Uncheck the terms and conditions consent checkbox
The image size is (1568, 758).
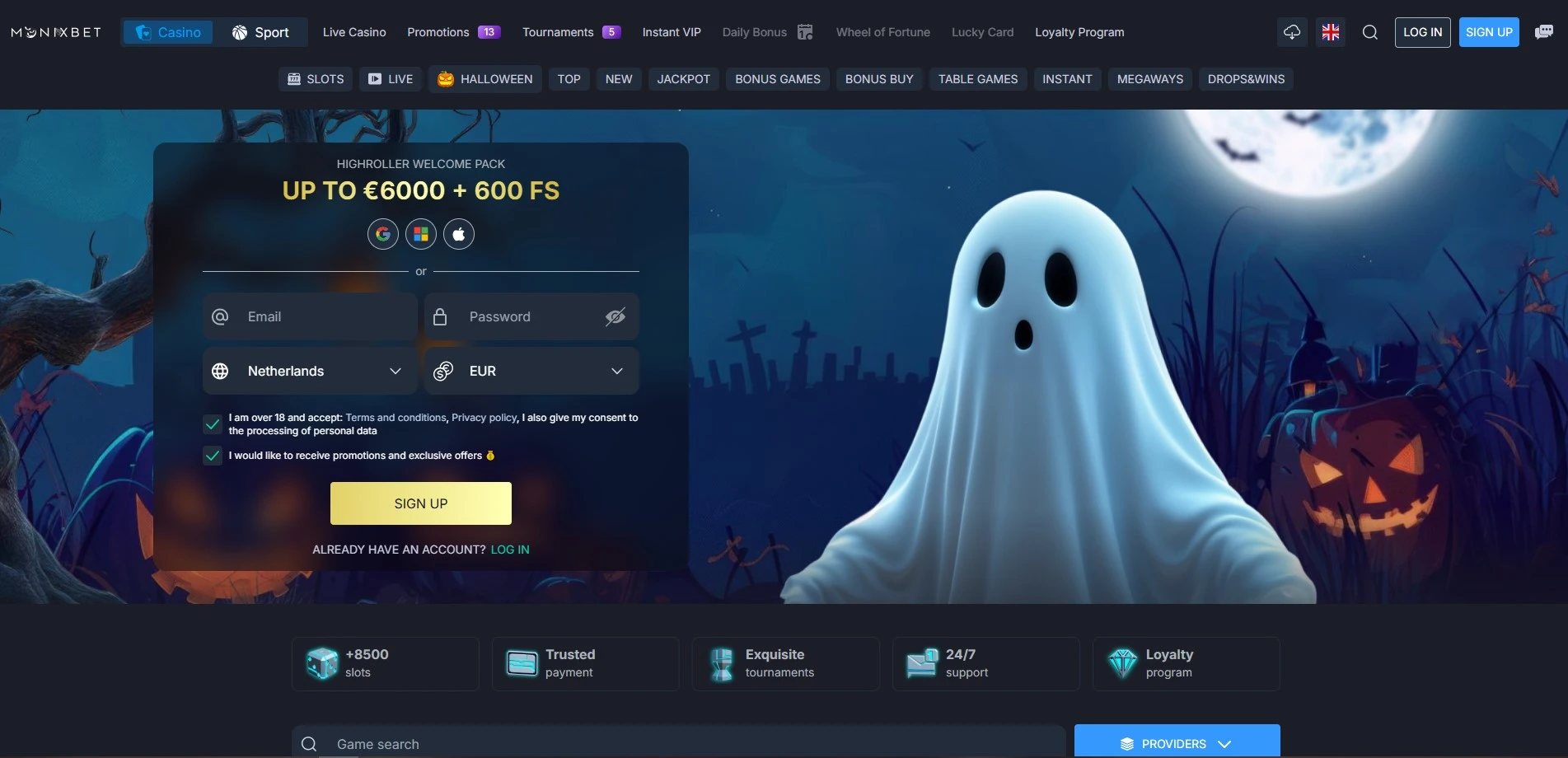pyautogui.click(x=212, y=423)
